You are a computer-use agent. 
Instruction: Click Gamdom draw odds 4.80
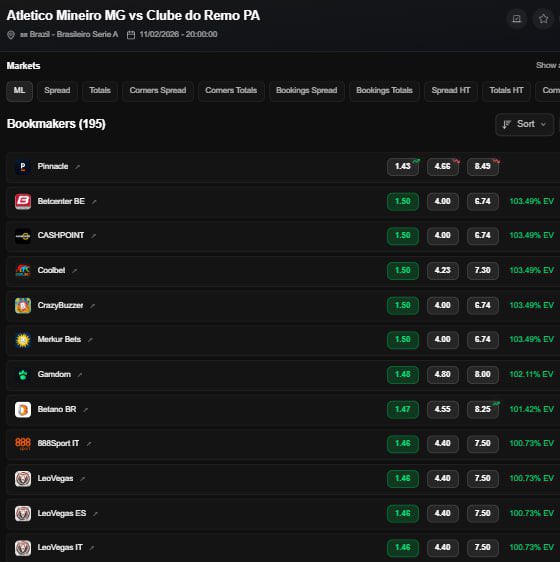[443, 375]
